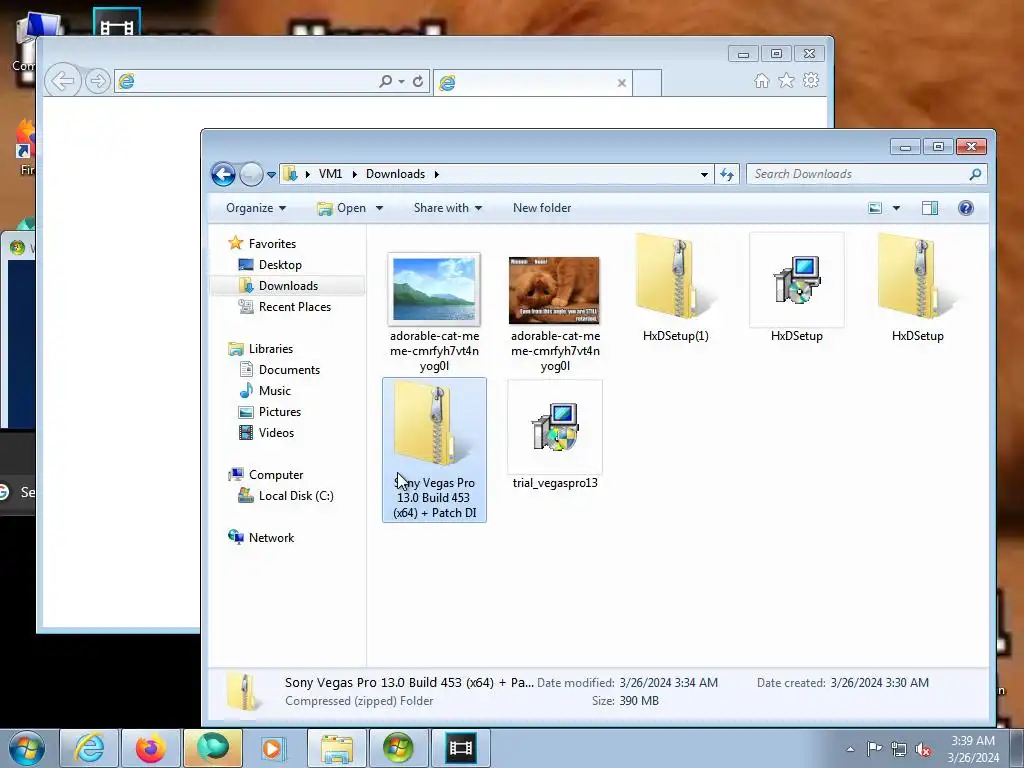Open the taskbar clock and date
The width and height of the screenshot is (1024, 768).
973,749
